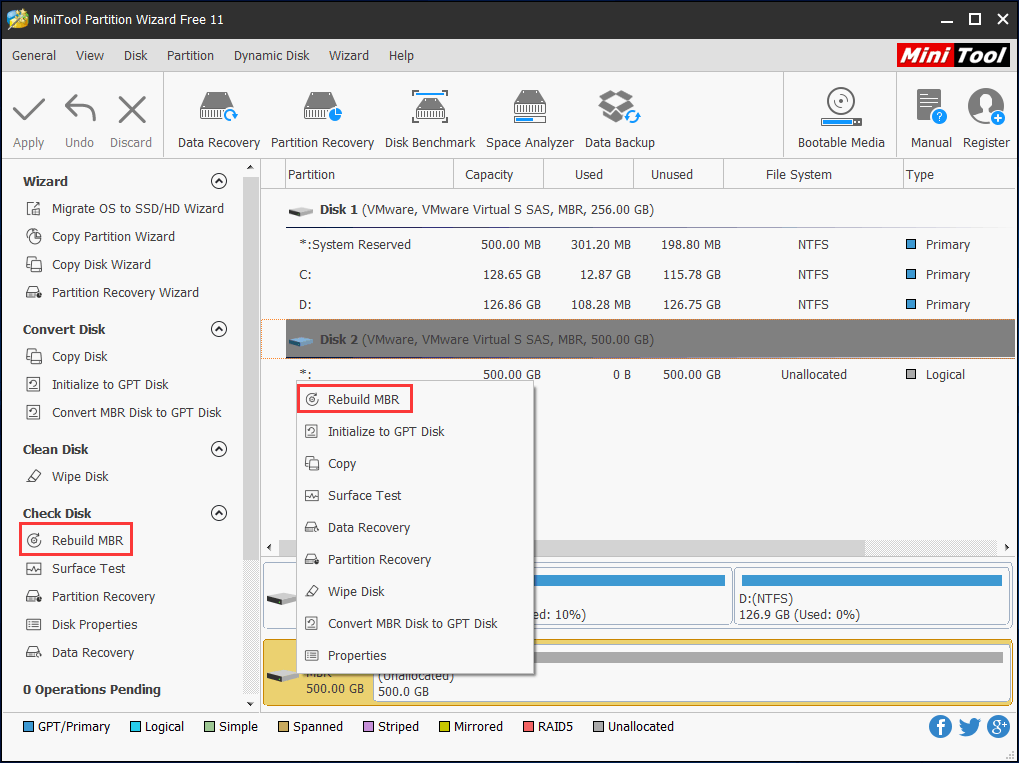Select Data Recovery in the context menu
This screenshot has width=1019, height=763.
pos(415,527)
